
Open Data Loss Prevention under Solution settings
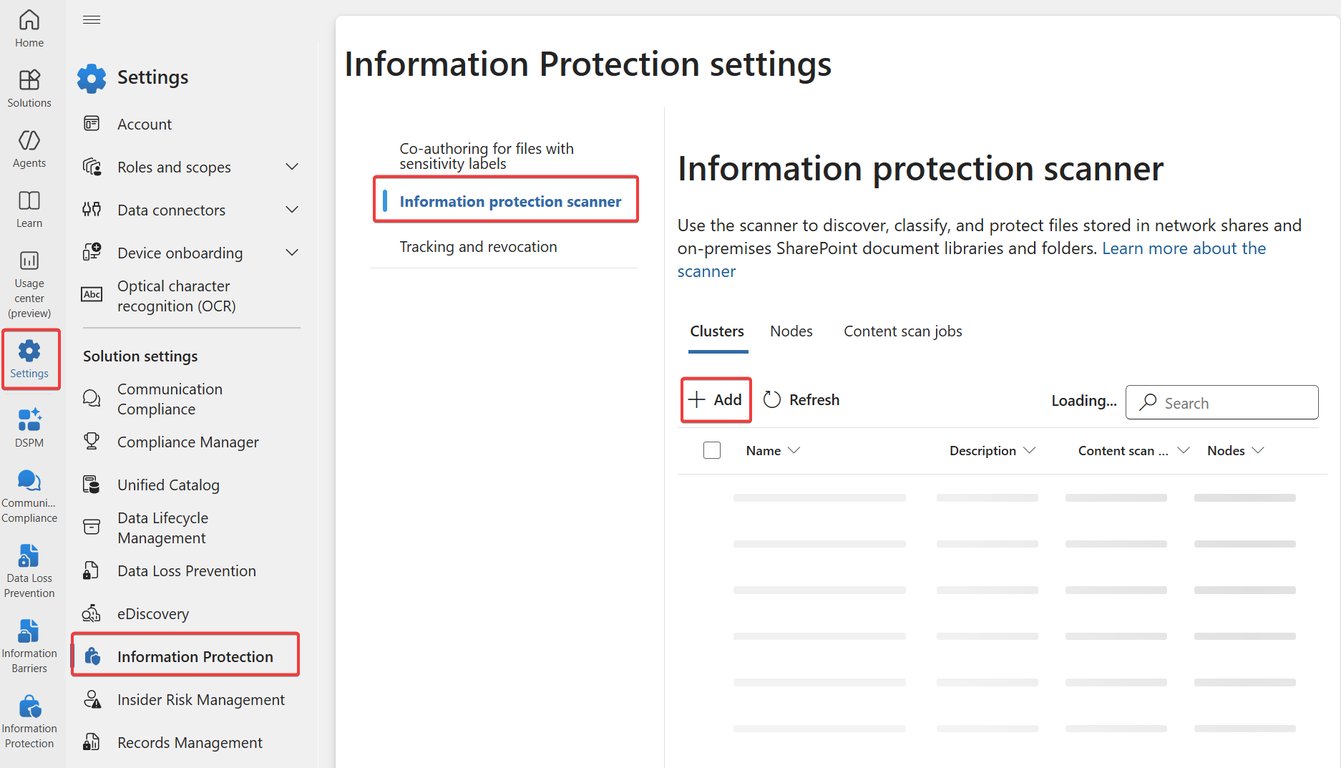pos(186,571)
